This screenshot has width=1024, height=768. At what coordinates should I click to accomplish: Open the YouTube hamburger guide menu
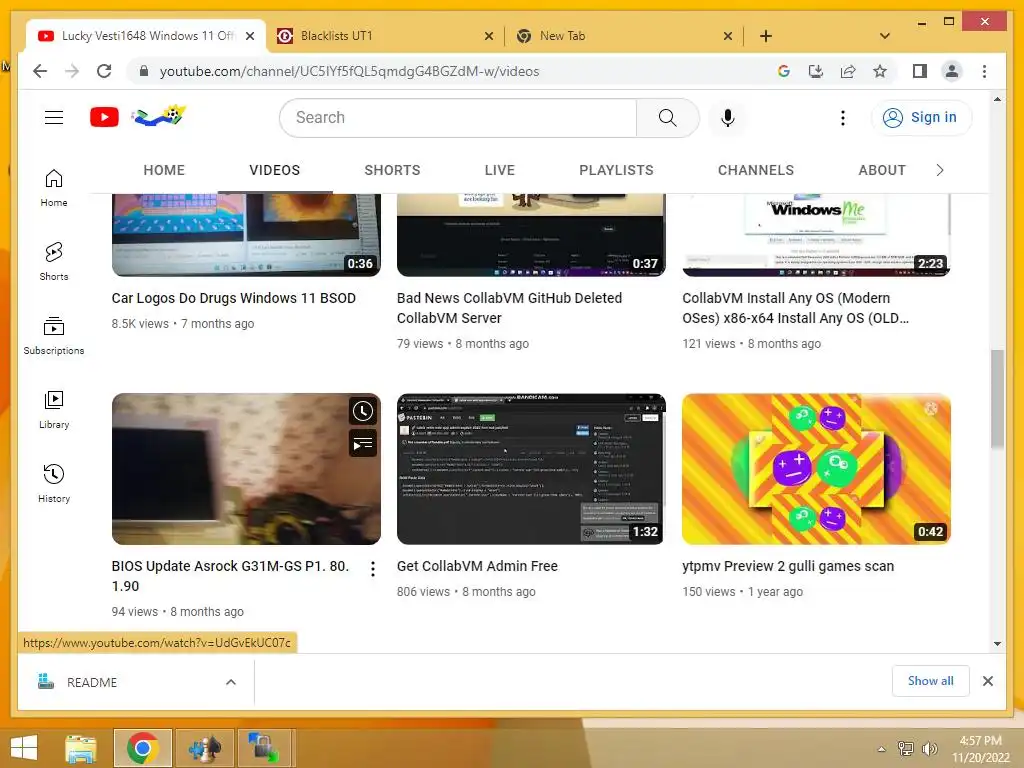[54, 118]
